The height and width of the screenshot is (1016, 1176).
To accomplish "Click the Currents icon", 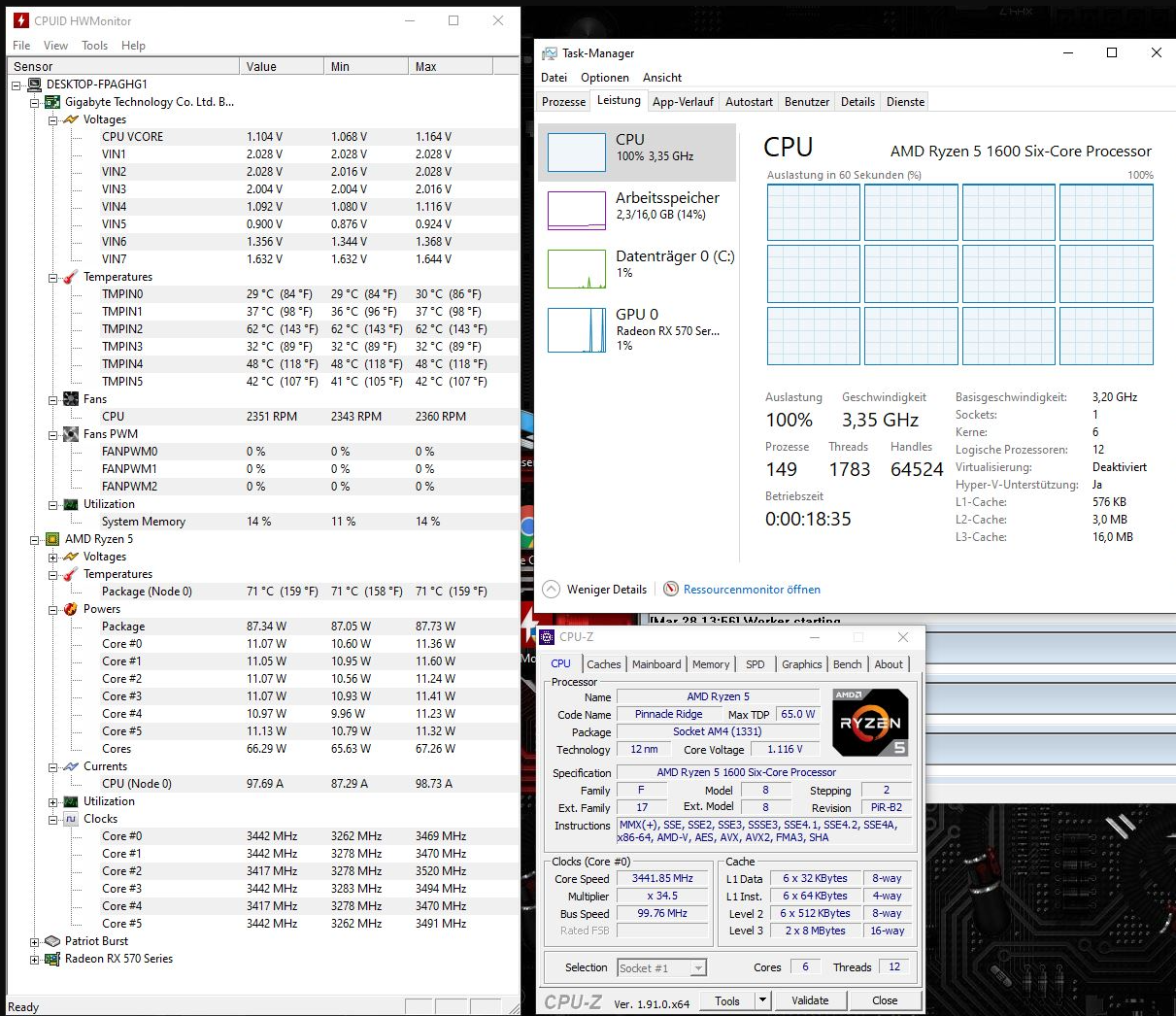I will coord(71,766).
